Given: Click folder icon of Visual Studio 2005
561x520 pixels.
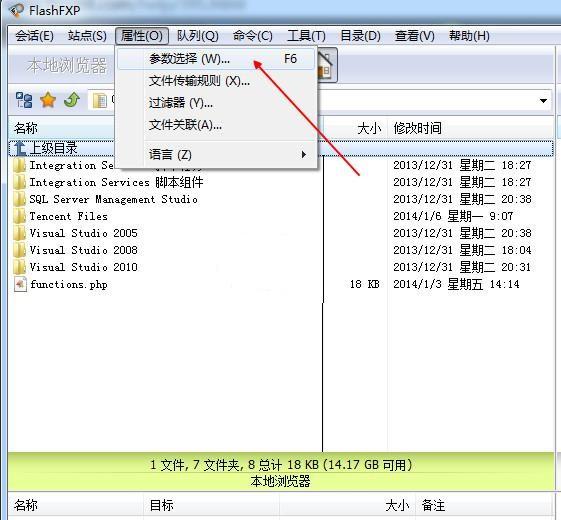Looking at the screenshot, I should coord(20,233).
